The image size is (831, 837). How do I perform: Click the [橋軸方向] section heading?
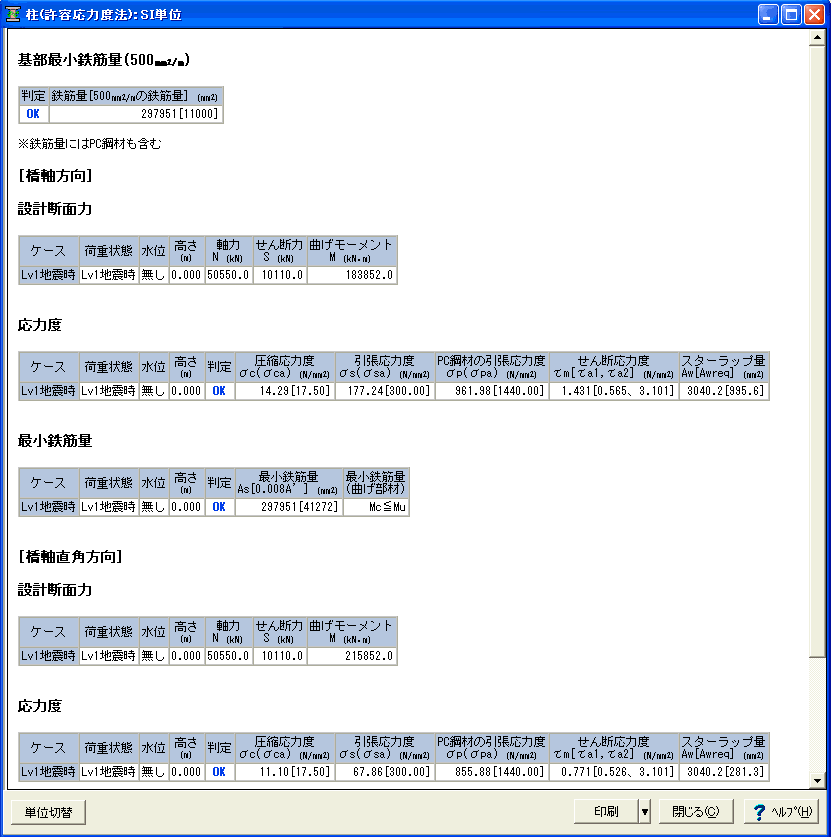click(x=56, y=176)
